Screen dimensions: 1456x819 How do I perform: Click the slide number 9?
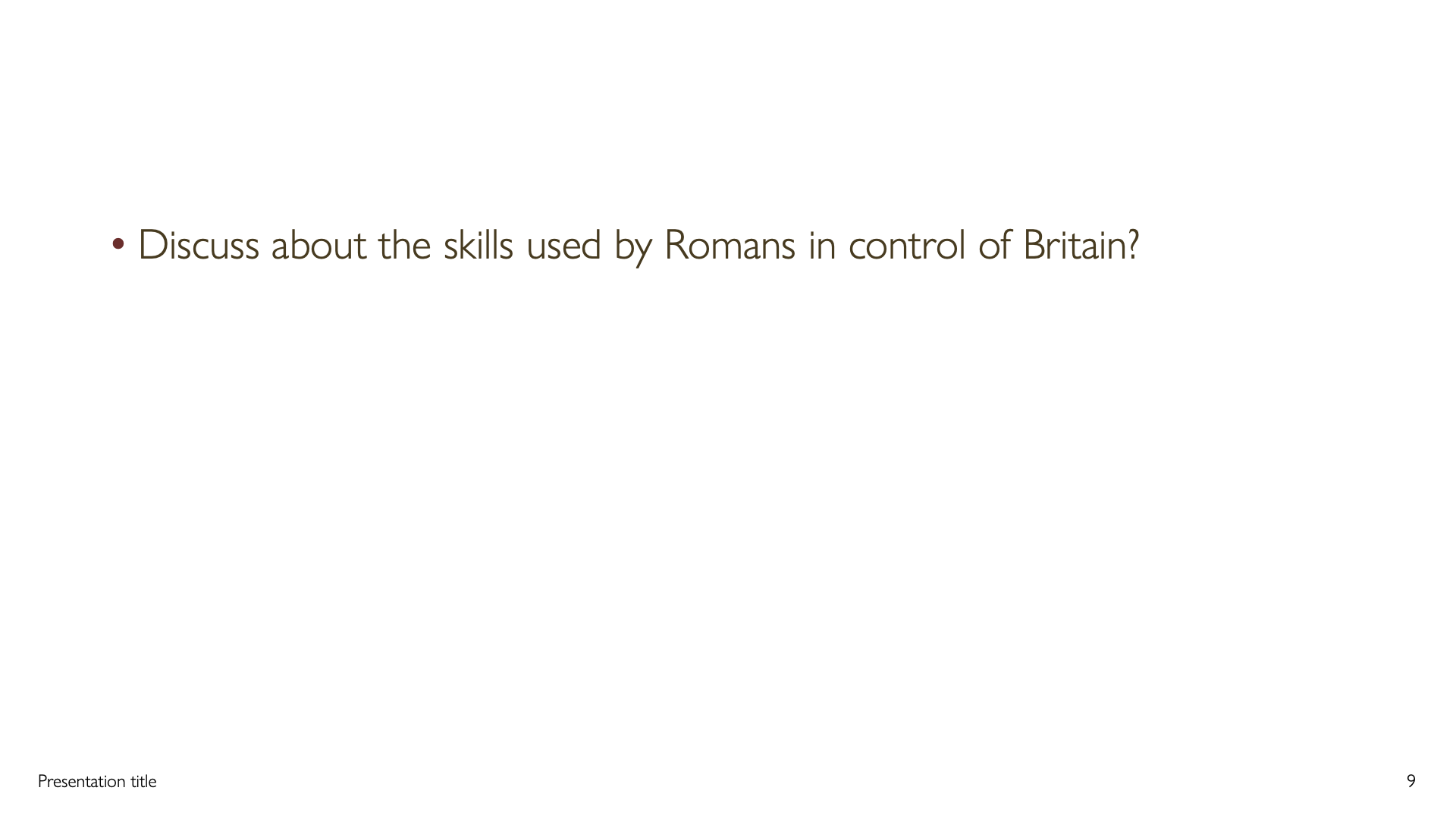tap(1410, 781)
